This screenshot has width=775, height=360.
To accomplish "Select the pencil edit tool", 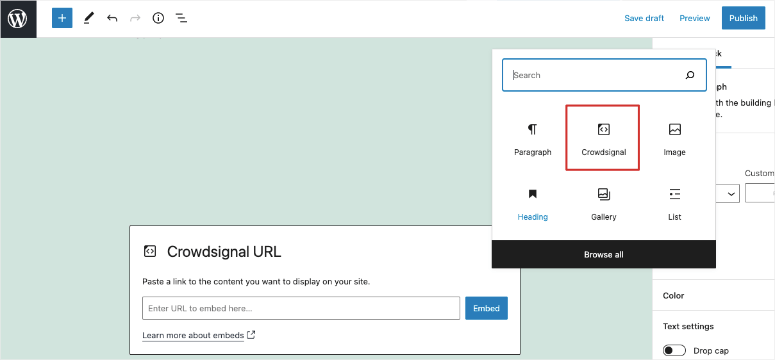I will [88, 19].
